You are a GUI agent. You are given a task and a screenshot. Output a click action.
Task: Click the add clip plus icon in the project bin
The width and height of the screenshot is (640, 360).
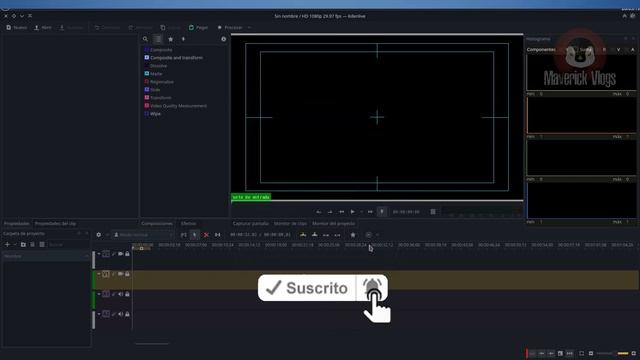pyautogui.click(x=7, y=244)
